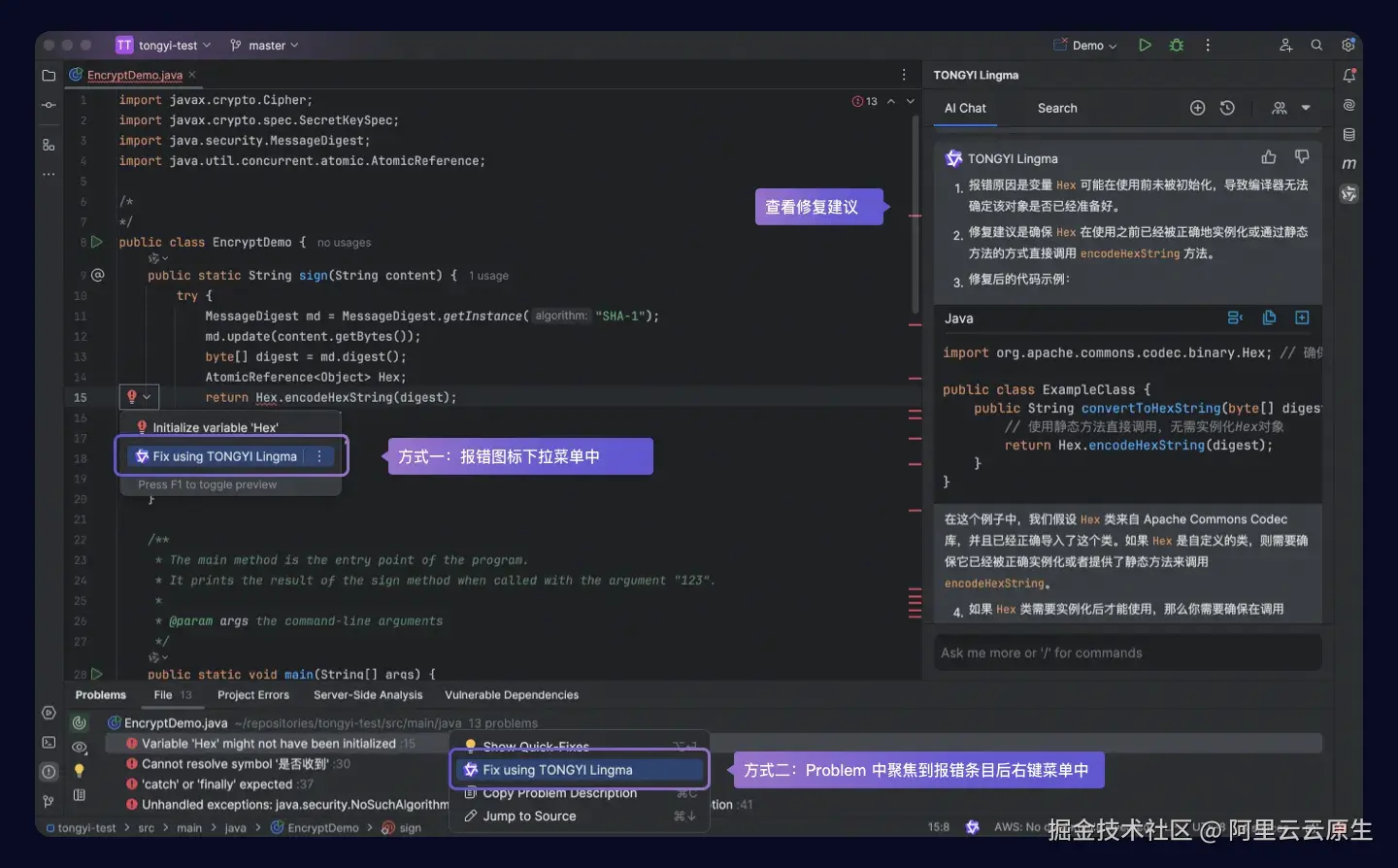Viewport: 1398px width, 868px height.
Task: Toggle the problems preview eye icon
Action: [x=80, y=747]
